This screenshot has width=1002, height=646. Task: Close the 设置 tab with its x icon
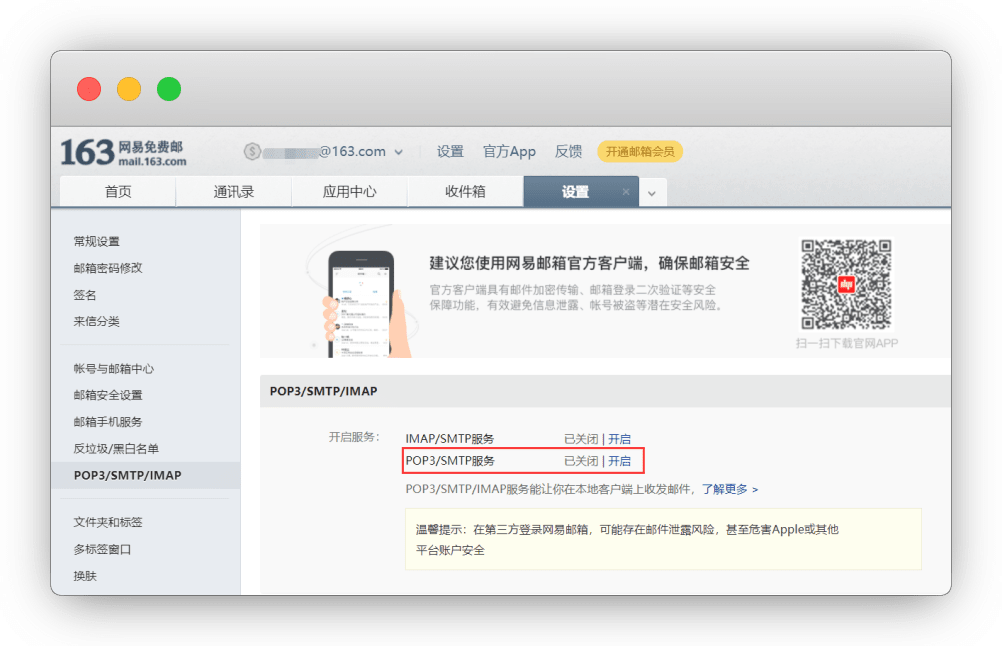626,192
